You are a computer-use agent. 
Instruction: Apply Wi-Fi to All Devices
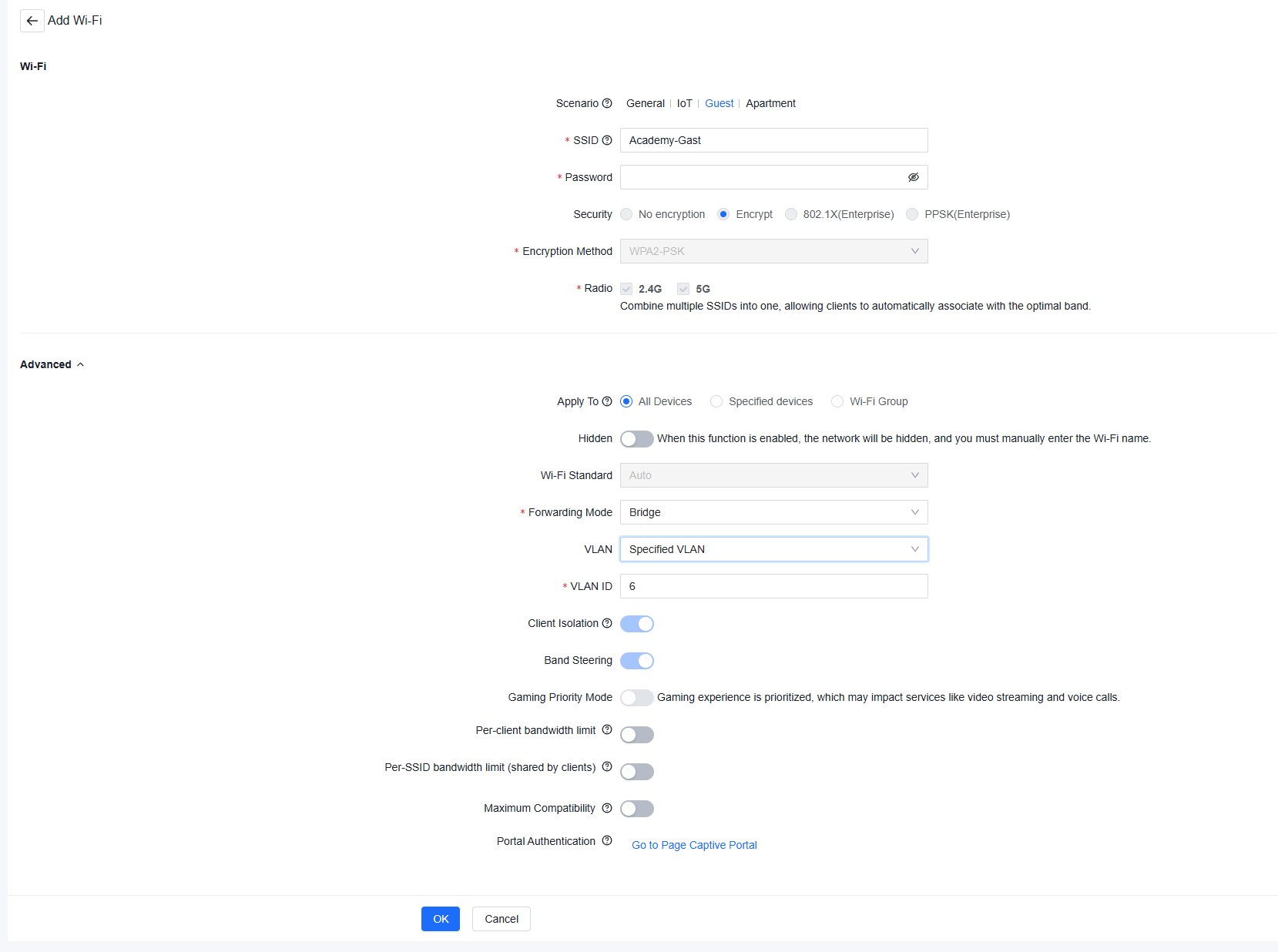pos(626,401)
